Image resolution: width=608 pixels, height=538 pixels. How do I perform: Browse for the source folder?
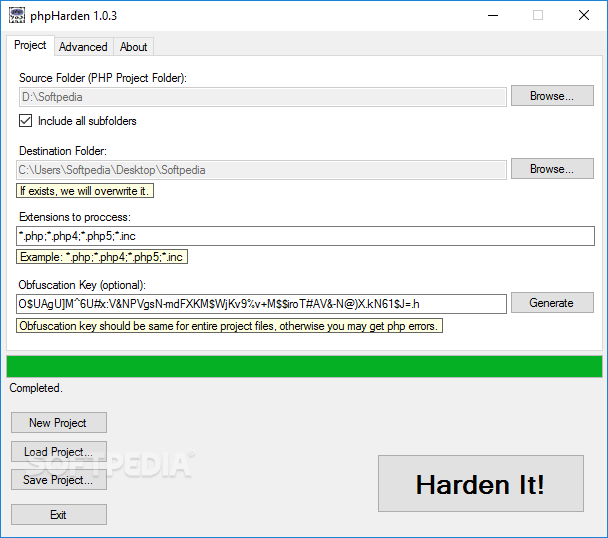coord(552,96)
